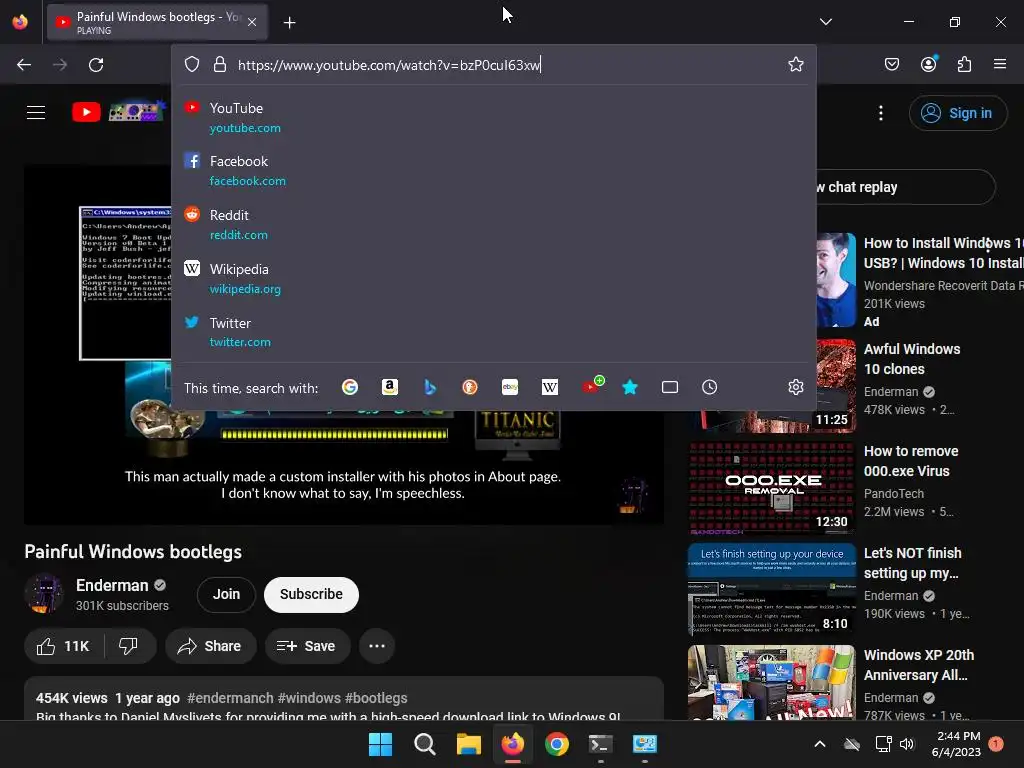Add YouTube as a search engine

(x=592, y=386)
